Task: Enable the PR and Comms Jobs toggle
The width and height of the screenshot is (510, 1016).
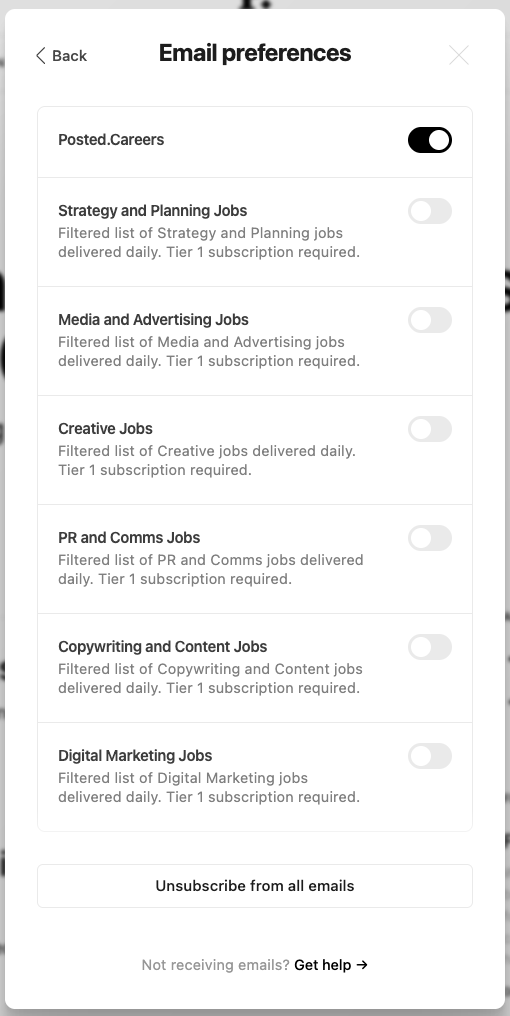Action: point(430,538)
